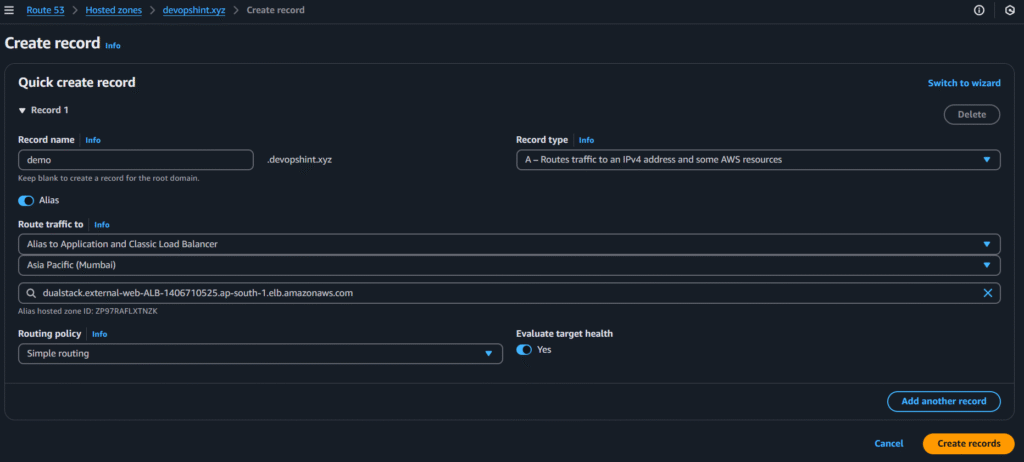Click the Cancel button
The width and height of the screenshot is (1024, 462).
889,444
